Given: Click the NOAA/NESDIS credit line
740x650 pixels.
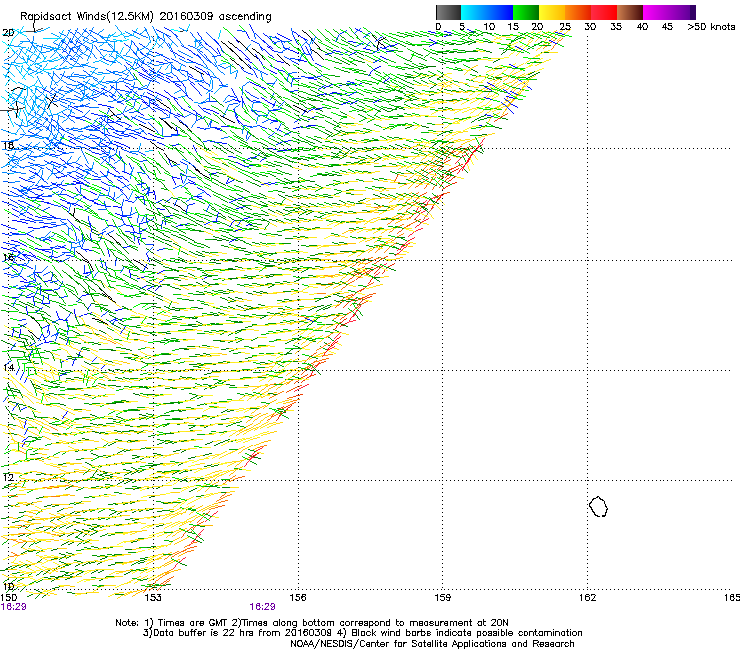Looking at the screenshot, I should coord(432,644).
